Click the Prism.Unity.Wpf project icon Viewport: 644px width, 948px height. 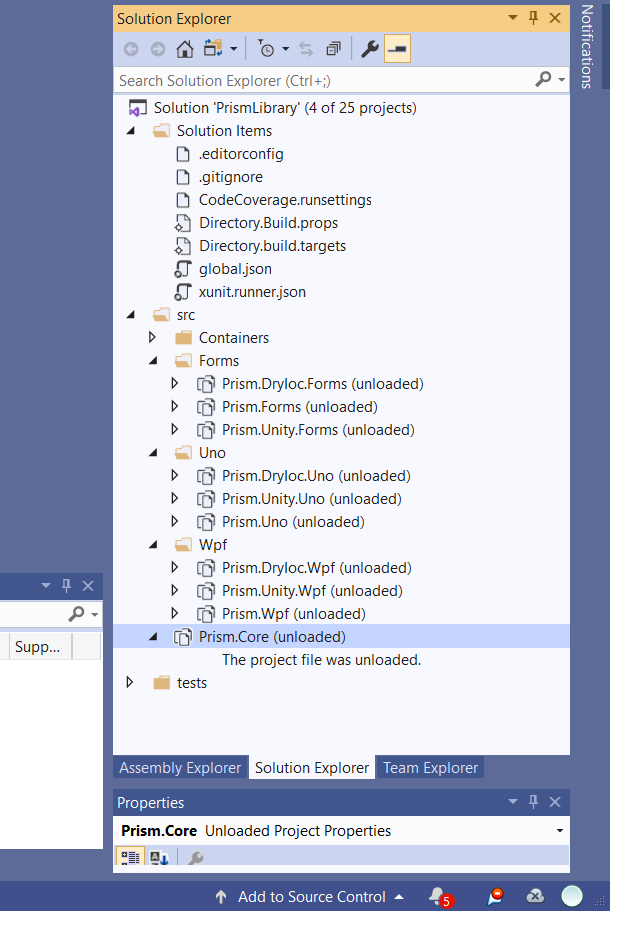pyautogui.click(x=206, y=591)
